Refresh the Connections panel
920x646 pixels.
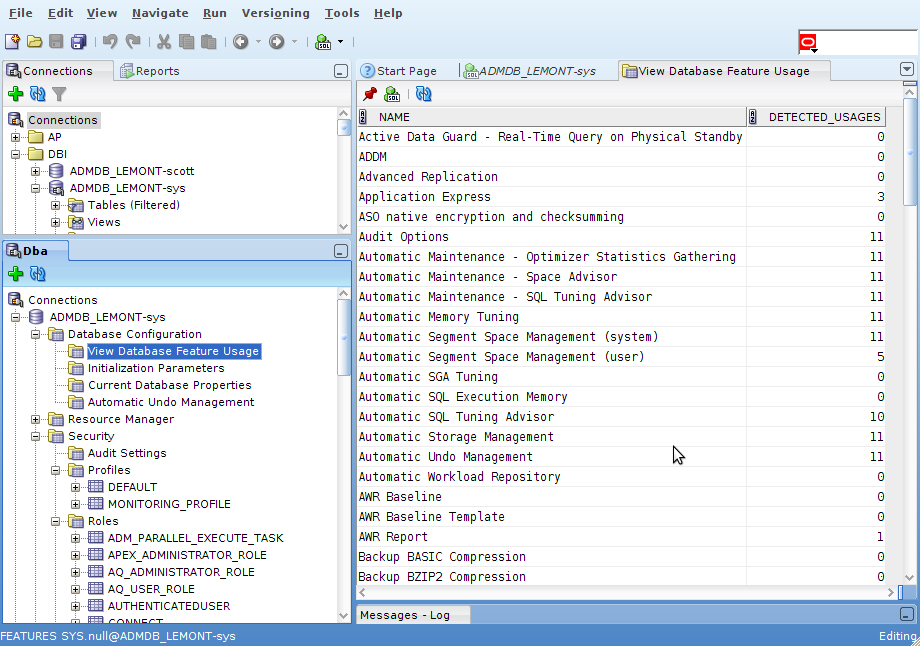pyautogui.click(x=38, y=93)
